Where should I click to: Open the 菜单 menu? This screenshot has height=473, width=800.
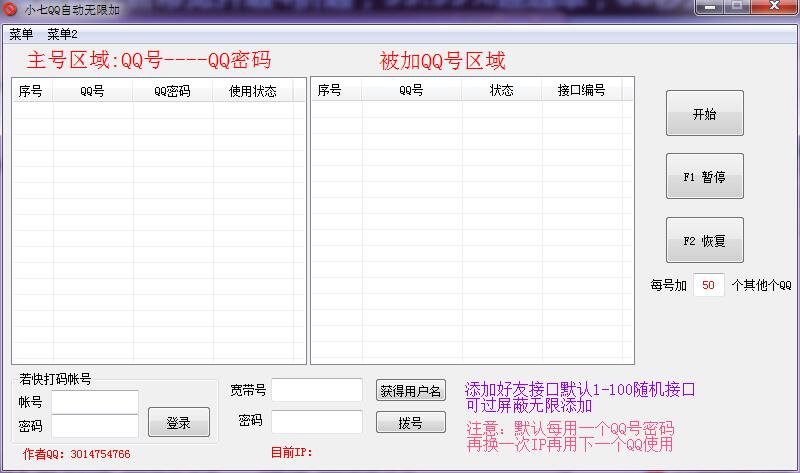point(21,34)
